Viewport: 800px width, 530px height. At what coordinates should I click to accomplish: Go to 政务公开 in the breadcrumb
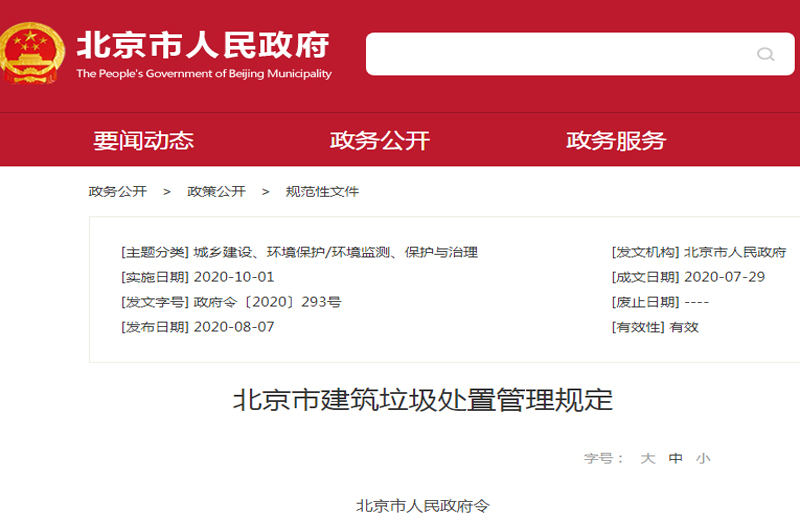[117, 191]
